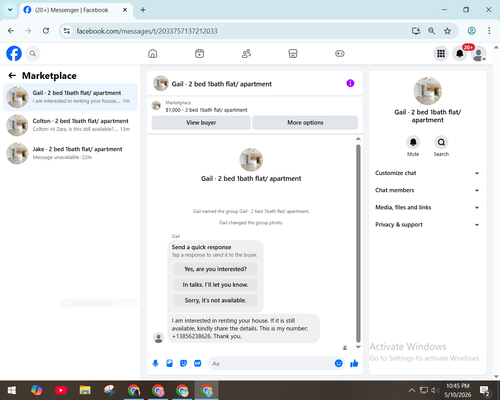The height and width of the screenshot is (400, 500).
Task: Open the Friends icon in top navigation
Action: [246, 53]
